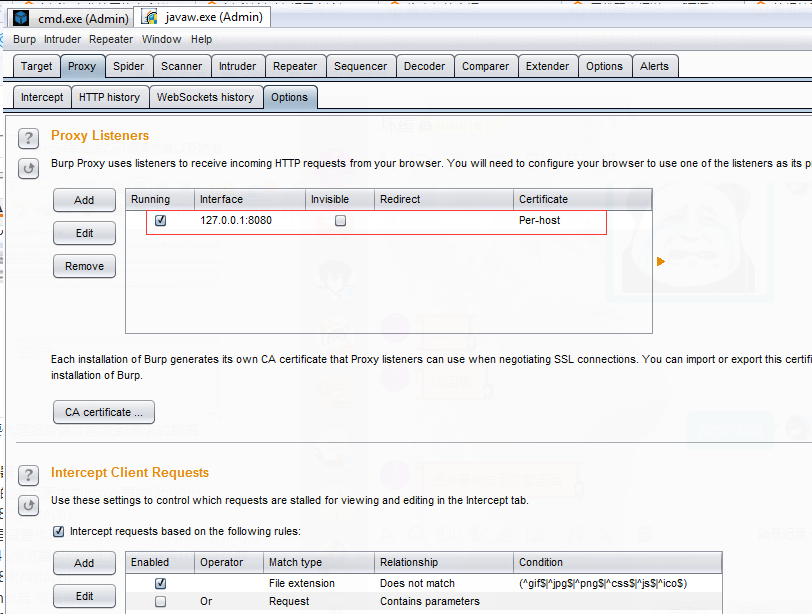This screenshot has width=812, height=614.
Task: Enable the Contains parameters request rule
Action: [161, 602]
